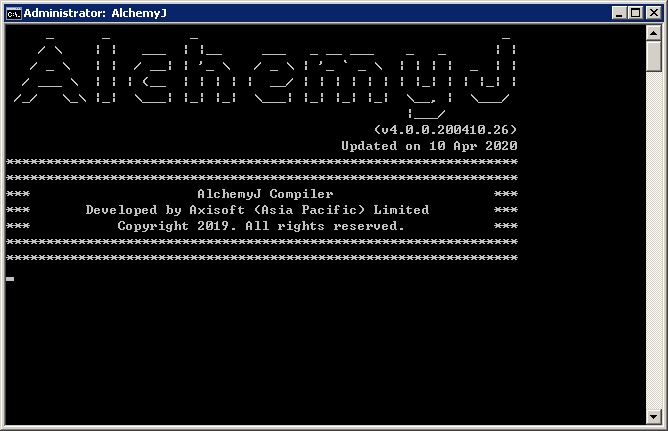Click 'Copyright 2019. All rights reserved.' line

click(261, 226)
